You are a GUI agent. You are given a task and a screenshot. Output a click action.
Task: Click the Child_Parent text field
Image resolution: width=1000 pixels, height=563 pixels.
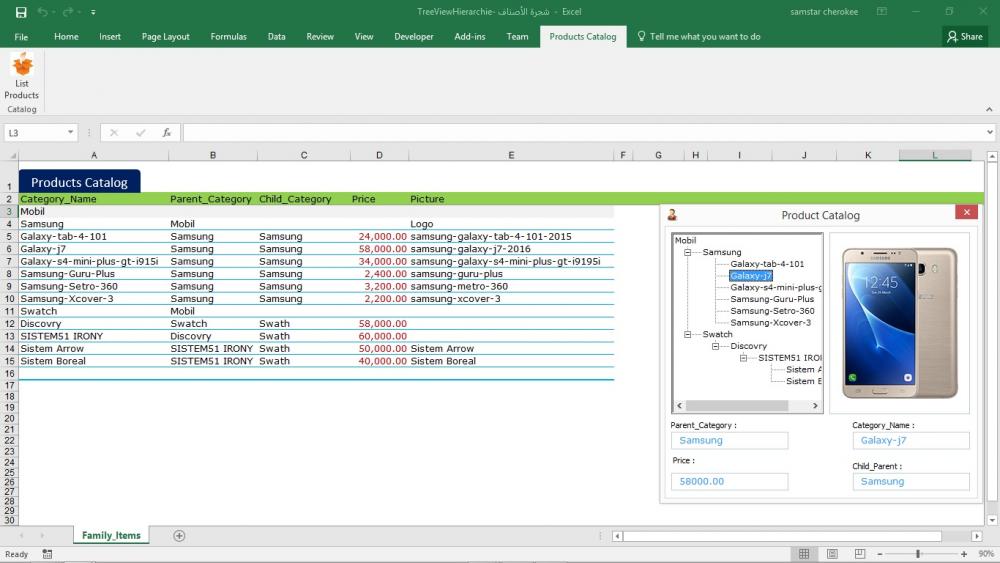911,481
